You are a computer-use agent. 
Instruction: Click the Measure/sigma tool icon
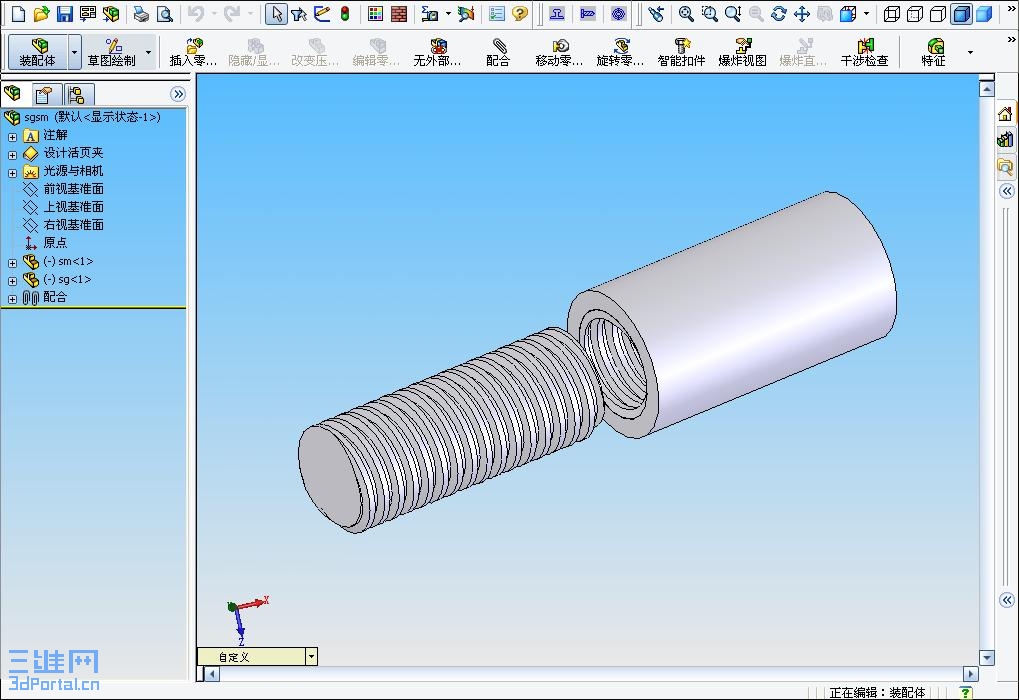[x=430, y=14]
